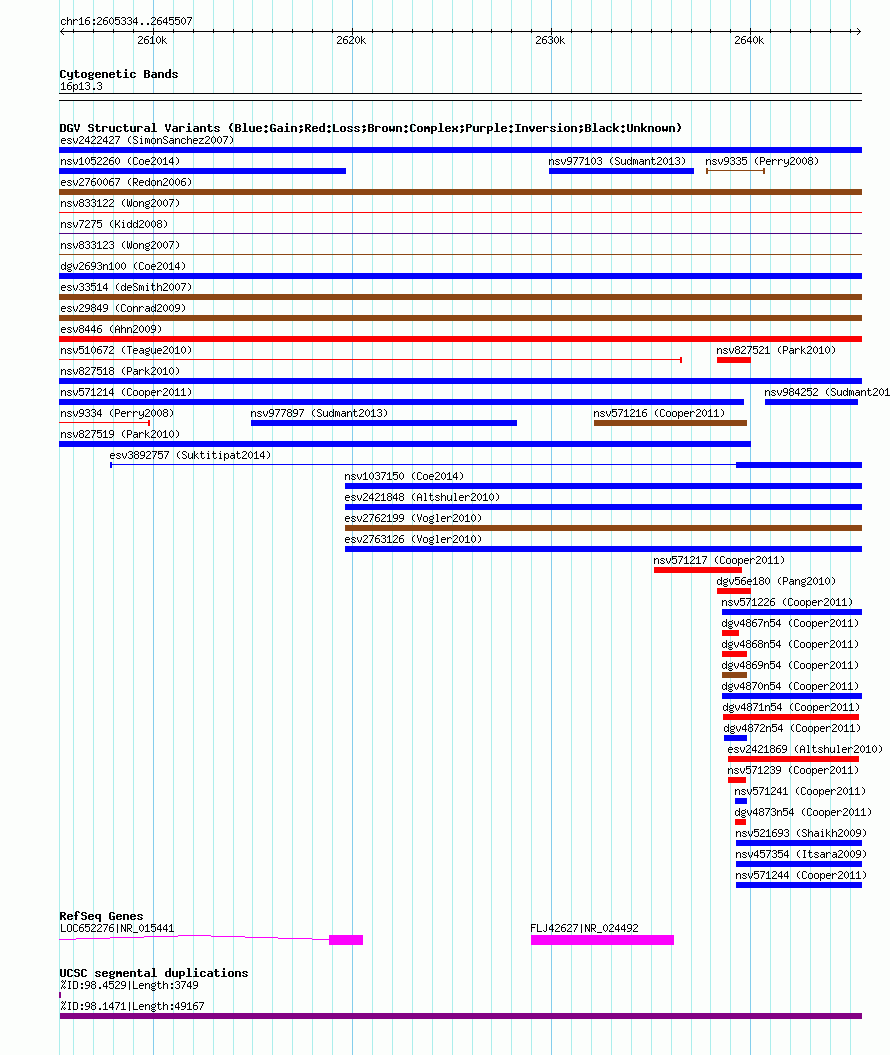Open dgv4870n54 (Cooper2011) variant
890x1055 pixels.
pyautogui.click(x=790, y=686)
